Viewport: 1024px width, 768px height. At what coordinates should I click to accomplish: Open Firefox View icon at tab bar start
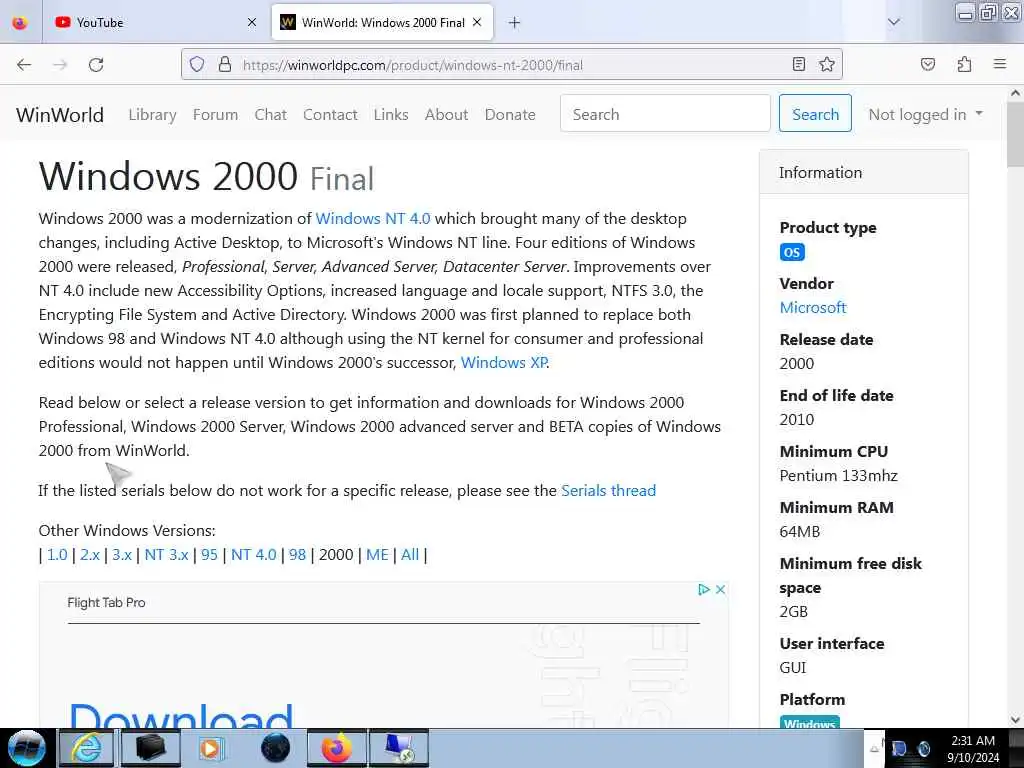point(20,23)
